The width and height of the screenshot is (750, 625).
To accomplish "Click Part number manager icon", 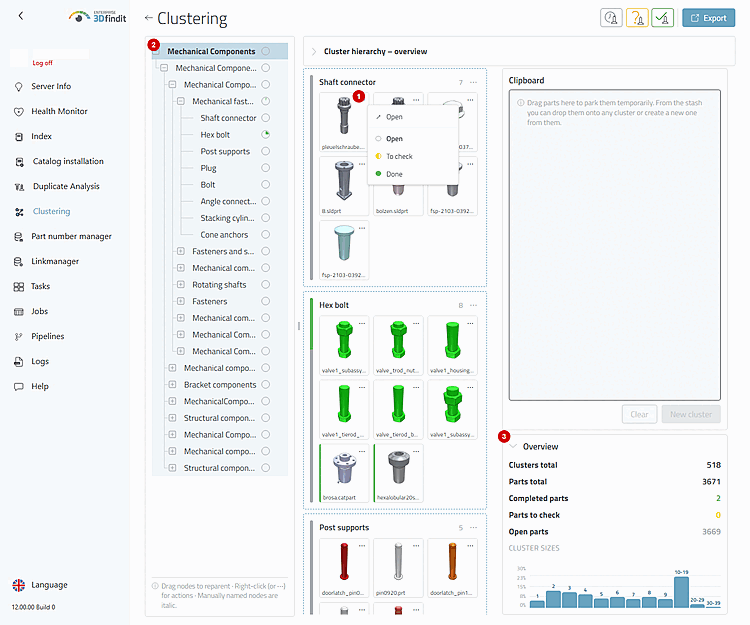I will [19, 237].
